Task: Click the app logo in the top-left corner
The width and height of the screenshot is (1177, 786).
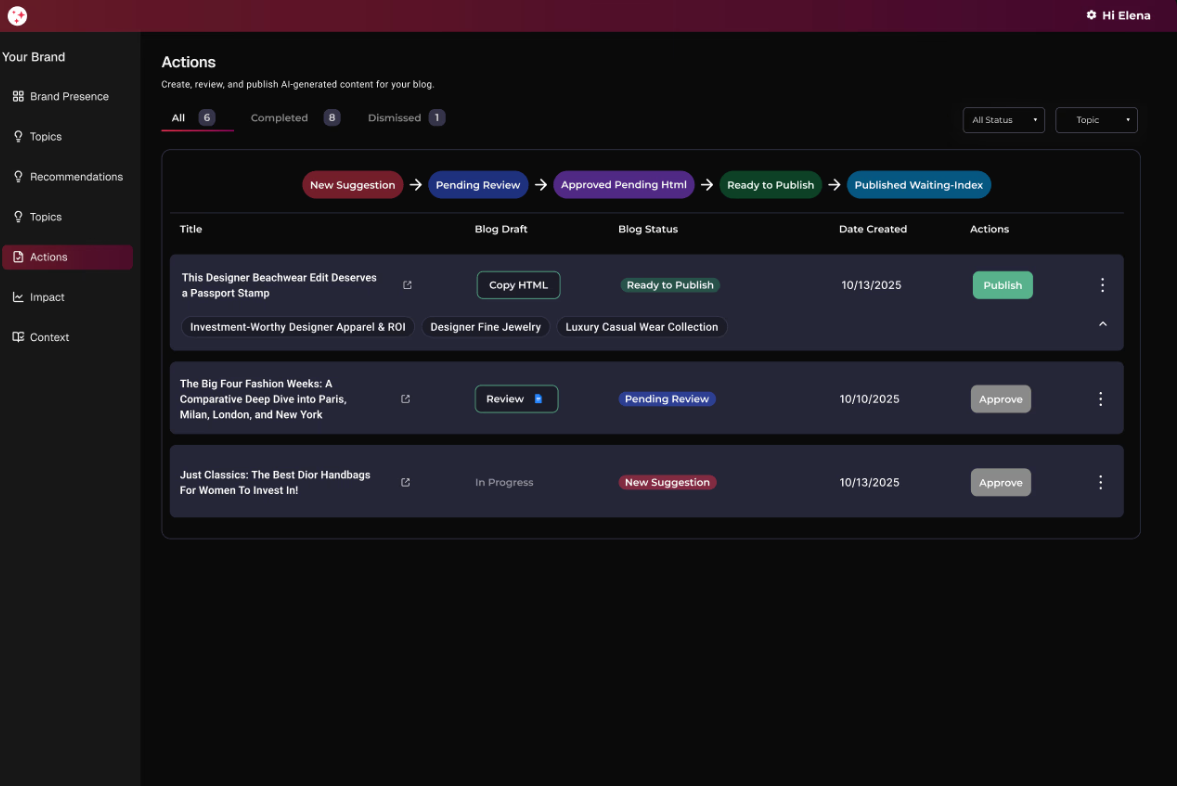Action: (17, 16)
